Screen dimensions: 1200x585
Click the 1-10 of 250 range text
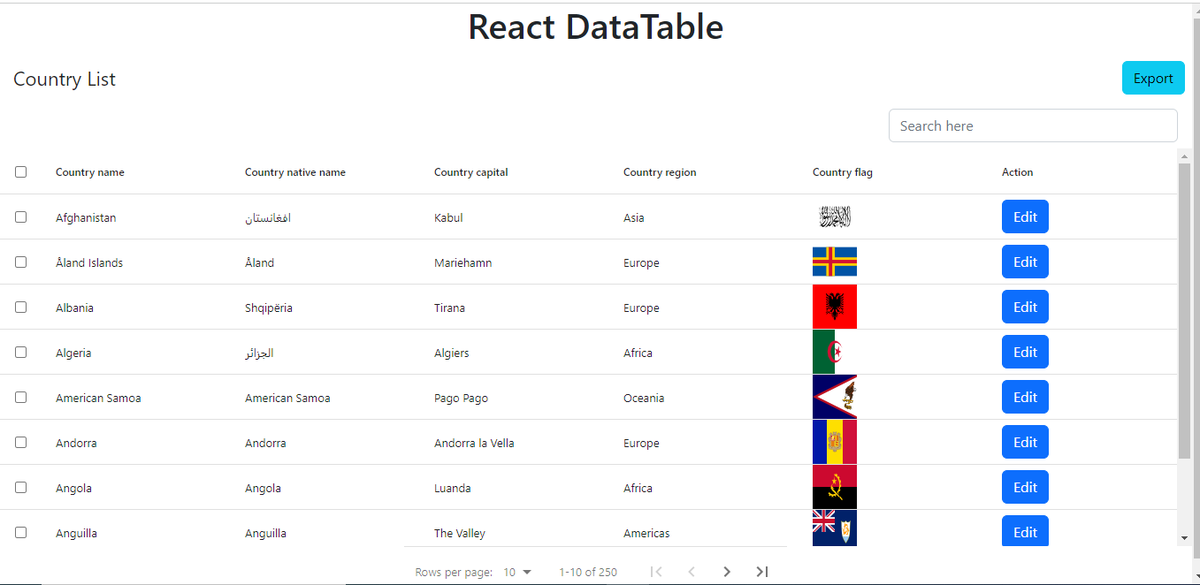click(588, 572)
